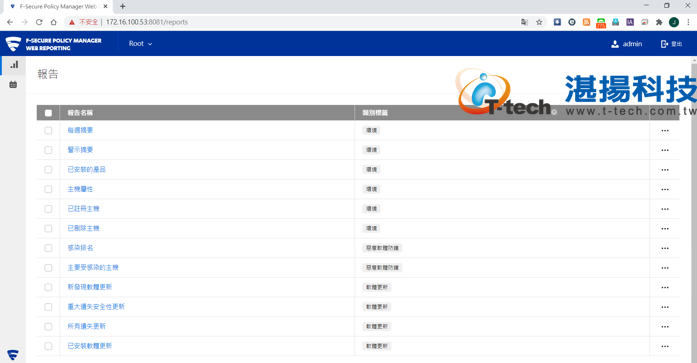Open the scheduled reports calendar sidebar icon
697x363 pixels.
point(13,84)
